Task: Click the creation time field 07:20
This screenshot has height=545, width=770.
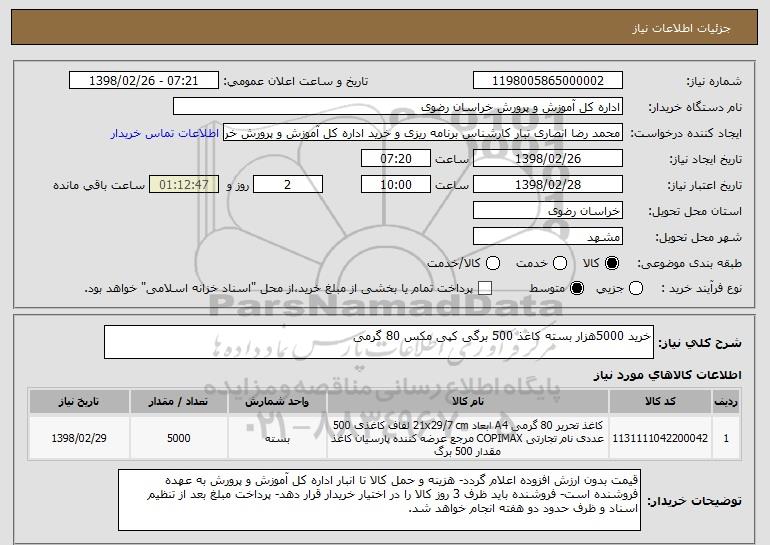Action: pyautogui.click(x=396, y=159)
